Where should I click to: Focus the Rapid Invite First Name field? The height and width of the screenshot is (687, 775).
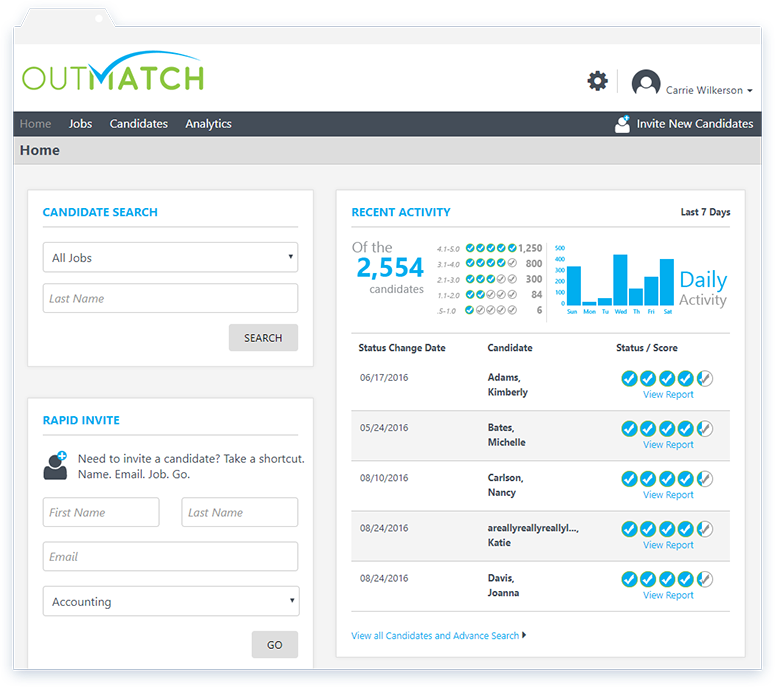pos(101,512)
